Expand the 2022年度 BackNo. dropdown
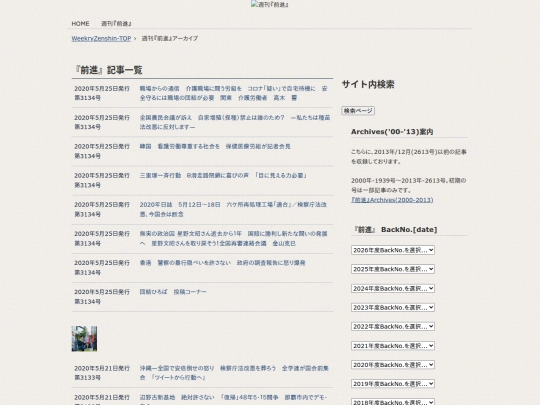The image size is (540, 405). click(x=393, y=326)
